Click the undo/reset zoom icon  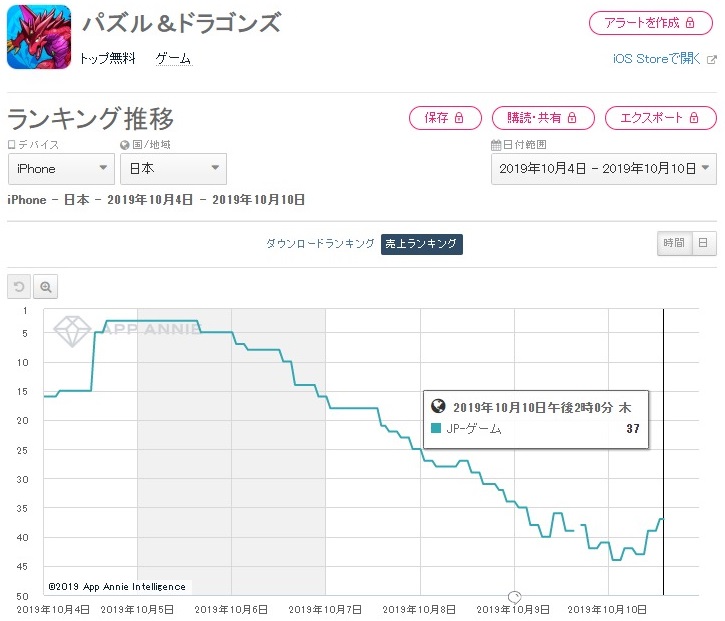coord(19,287)
